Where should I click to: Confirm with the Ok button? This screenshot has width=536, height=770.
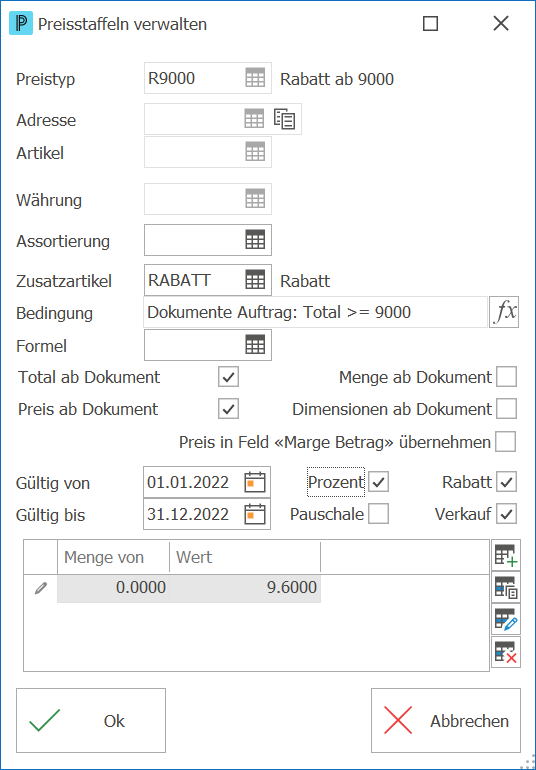91,720
